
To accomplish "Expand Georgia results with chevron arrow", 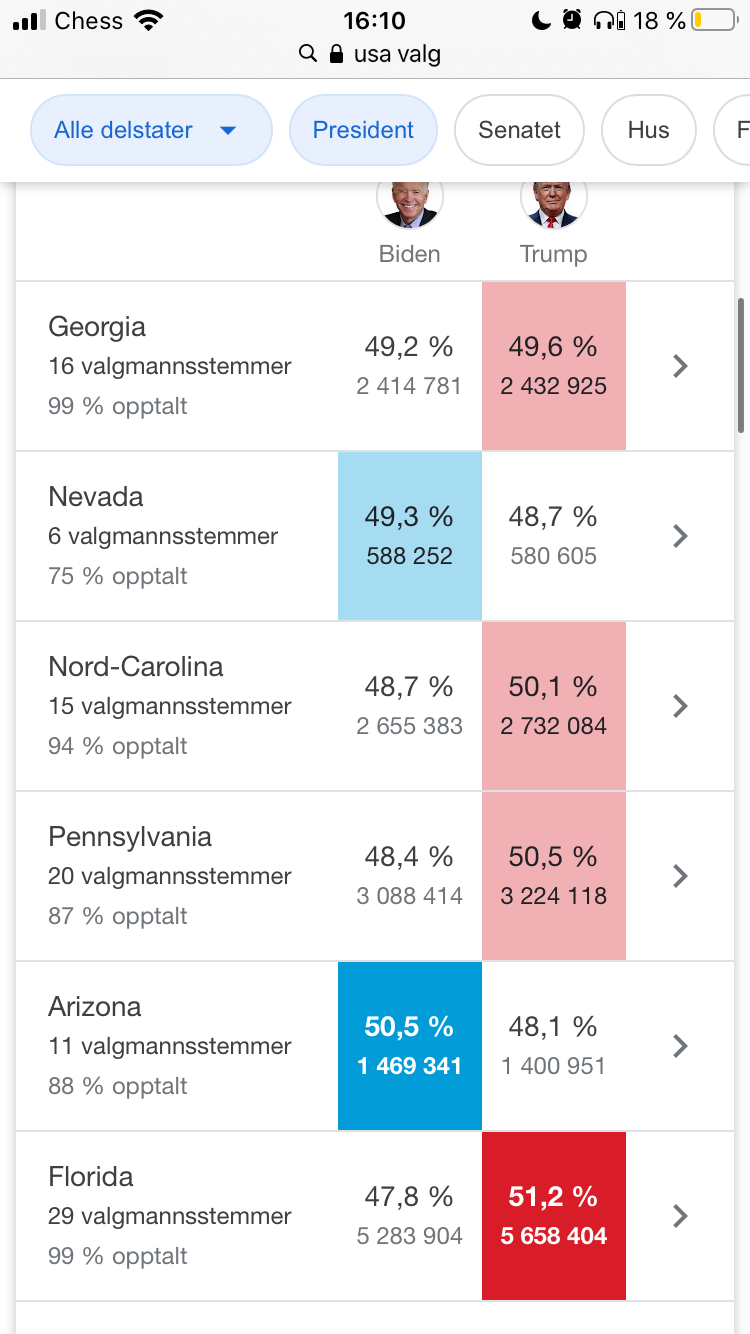I will click(680, 366).
